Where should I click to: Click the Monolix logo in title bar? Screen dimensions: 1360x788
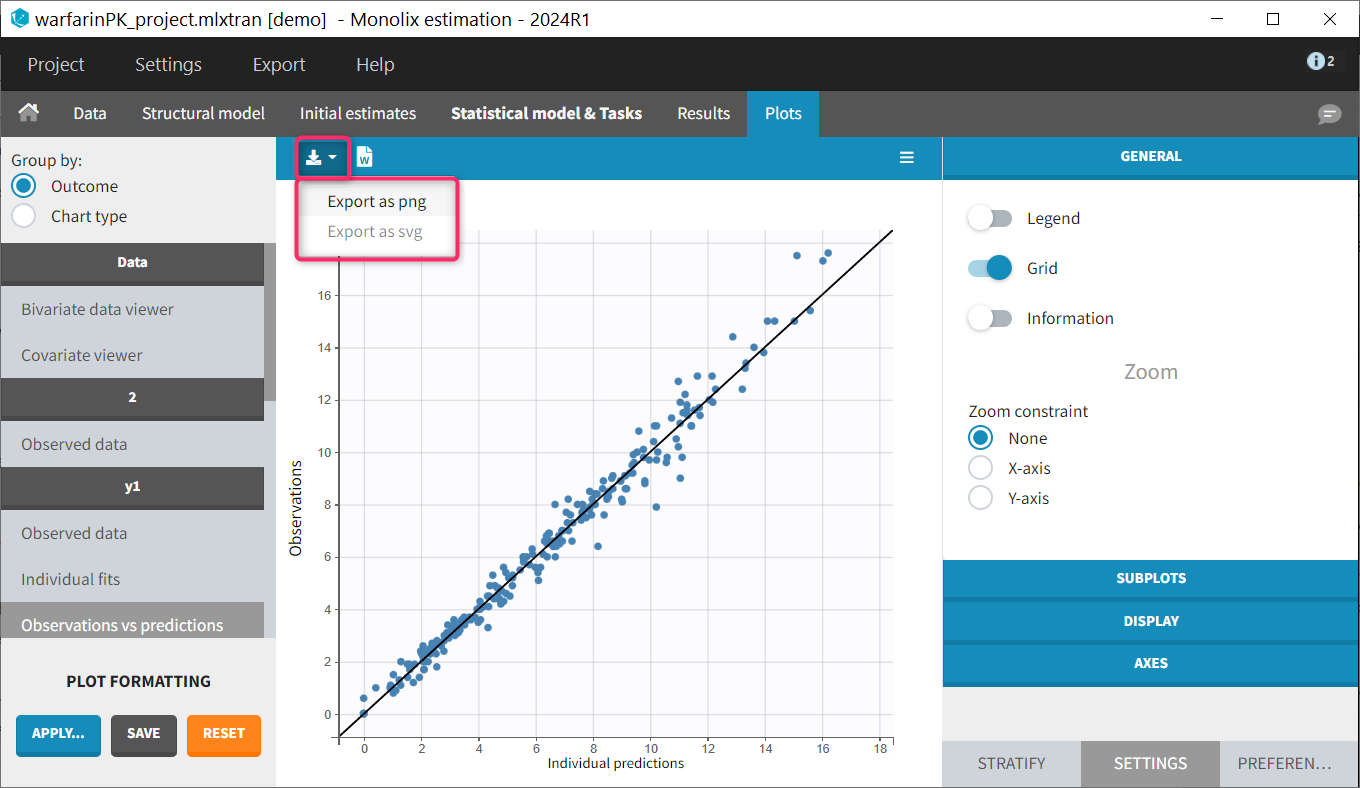click(x=19, y=19)
